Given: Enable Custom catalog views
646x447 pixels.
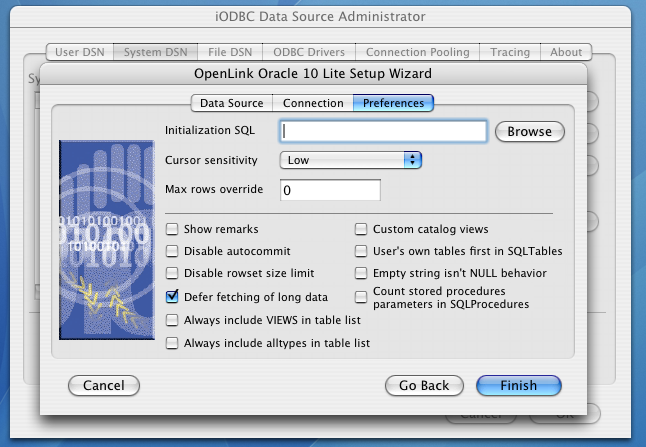Looking at the screenshot, I should (x=361, y=229).
